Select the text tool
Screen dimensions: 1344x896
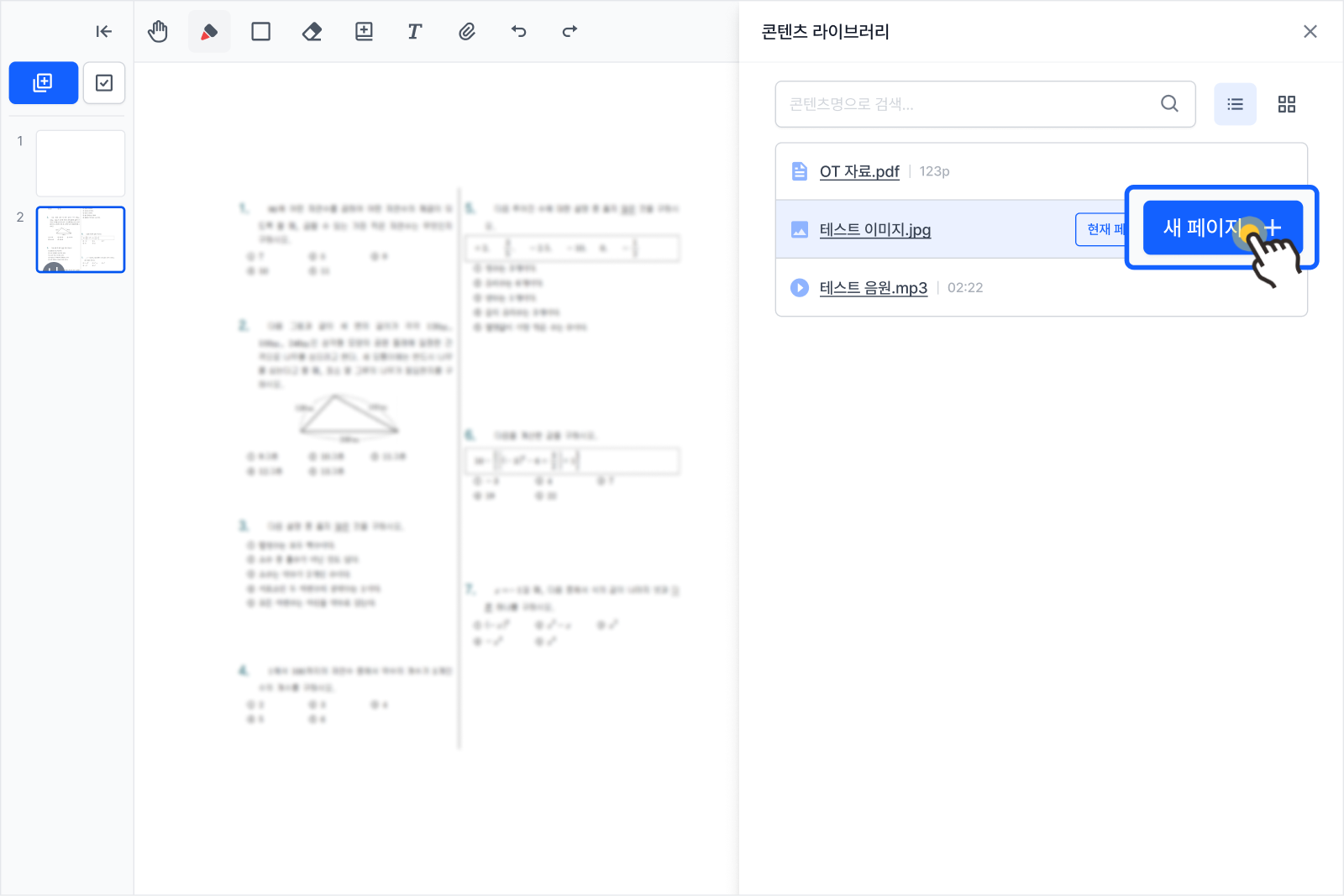(x=415, y=32)
